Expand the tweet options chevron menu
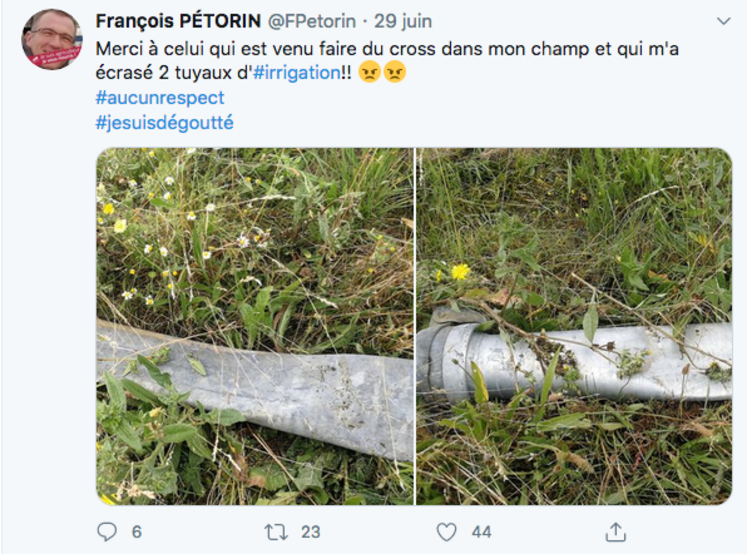This screenshot has width=747, height=554. click(723, 20)
